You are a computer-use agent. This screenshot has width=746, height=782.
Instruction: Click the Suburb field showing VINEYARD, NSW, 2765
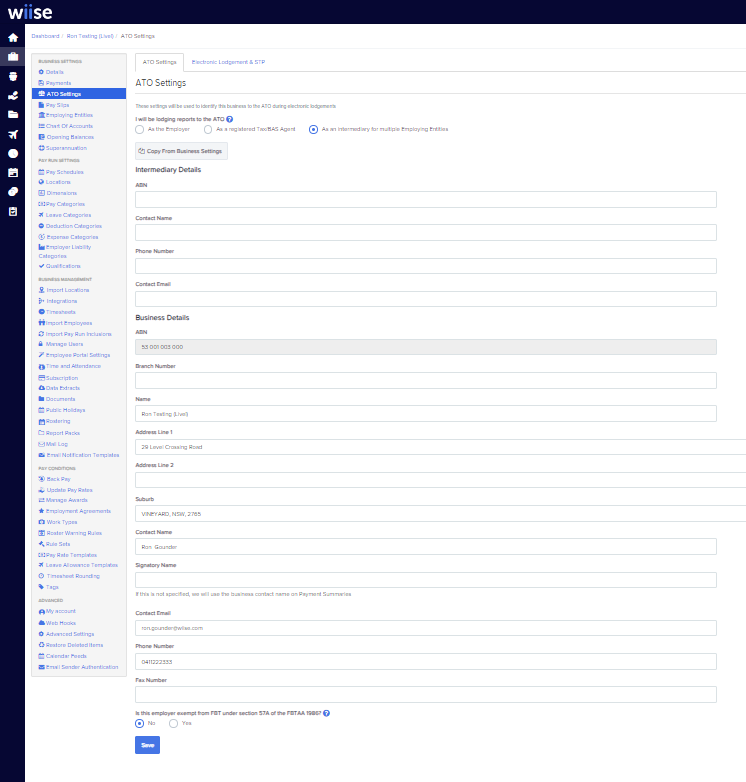(x=441, y=514)
